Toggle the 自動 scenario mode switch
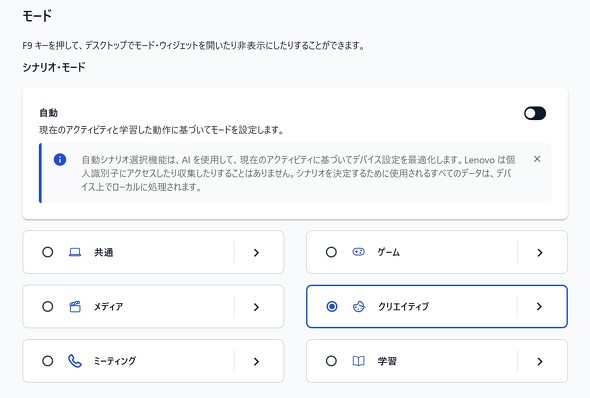 click(535, 113)
